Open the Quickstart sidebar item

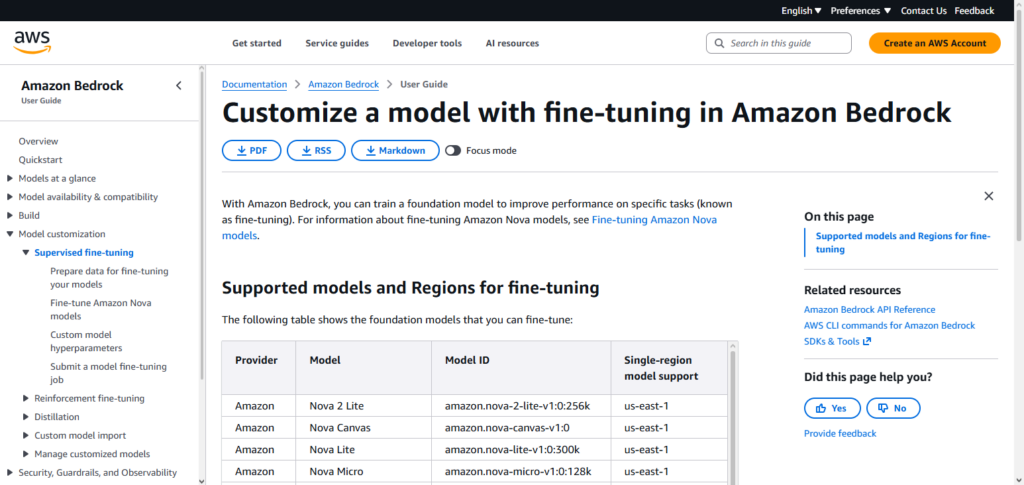click(x=40, y=159)
